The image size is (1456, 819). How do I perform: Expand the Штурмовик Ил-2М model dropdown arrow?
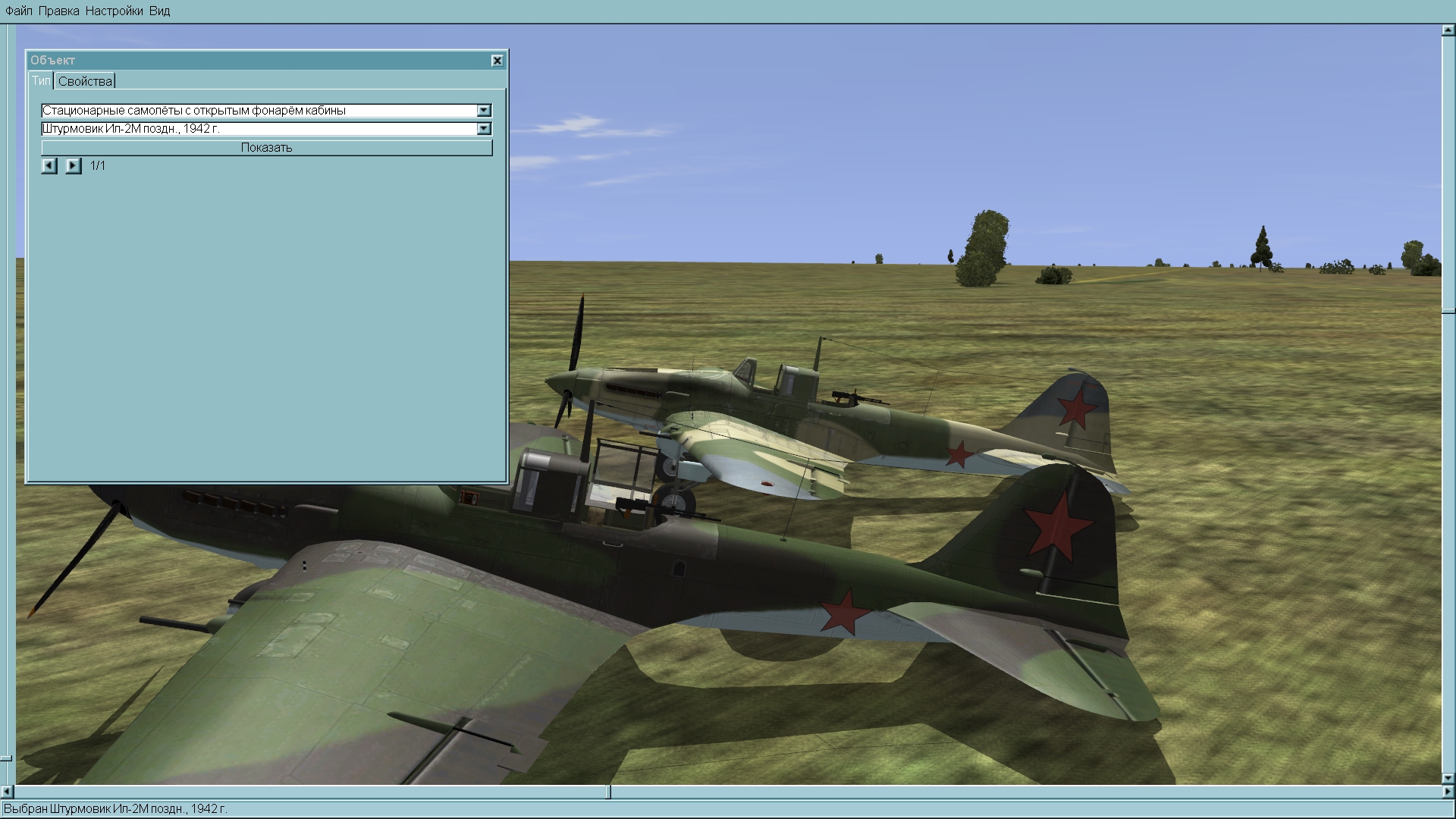484,129
